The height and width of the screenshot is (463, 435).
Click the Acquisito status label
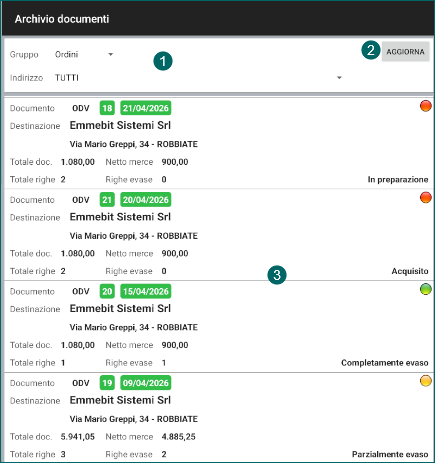[410, 271]
